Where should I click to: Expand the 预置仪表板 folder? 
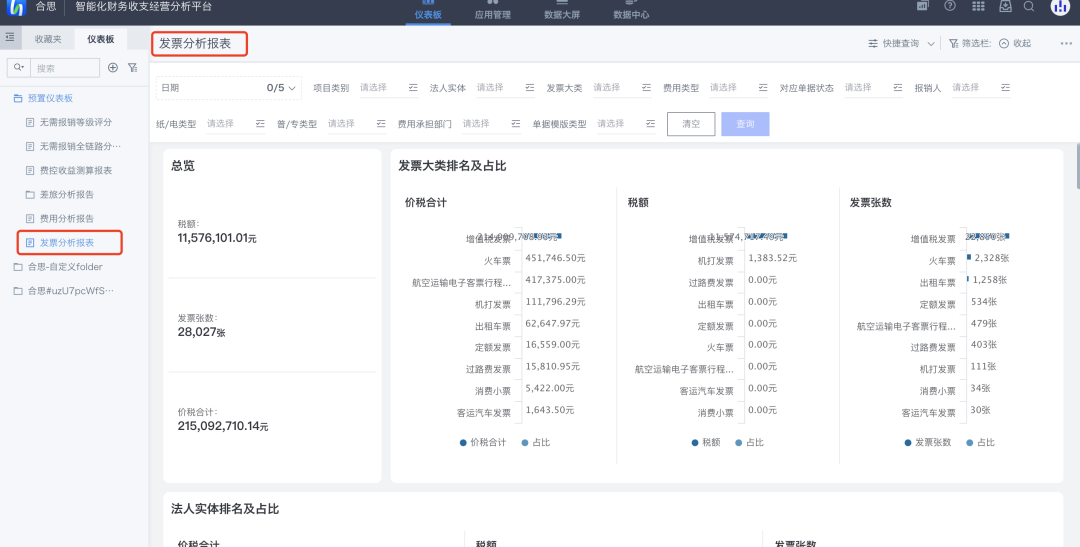tap(43, 99)
